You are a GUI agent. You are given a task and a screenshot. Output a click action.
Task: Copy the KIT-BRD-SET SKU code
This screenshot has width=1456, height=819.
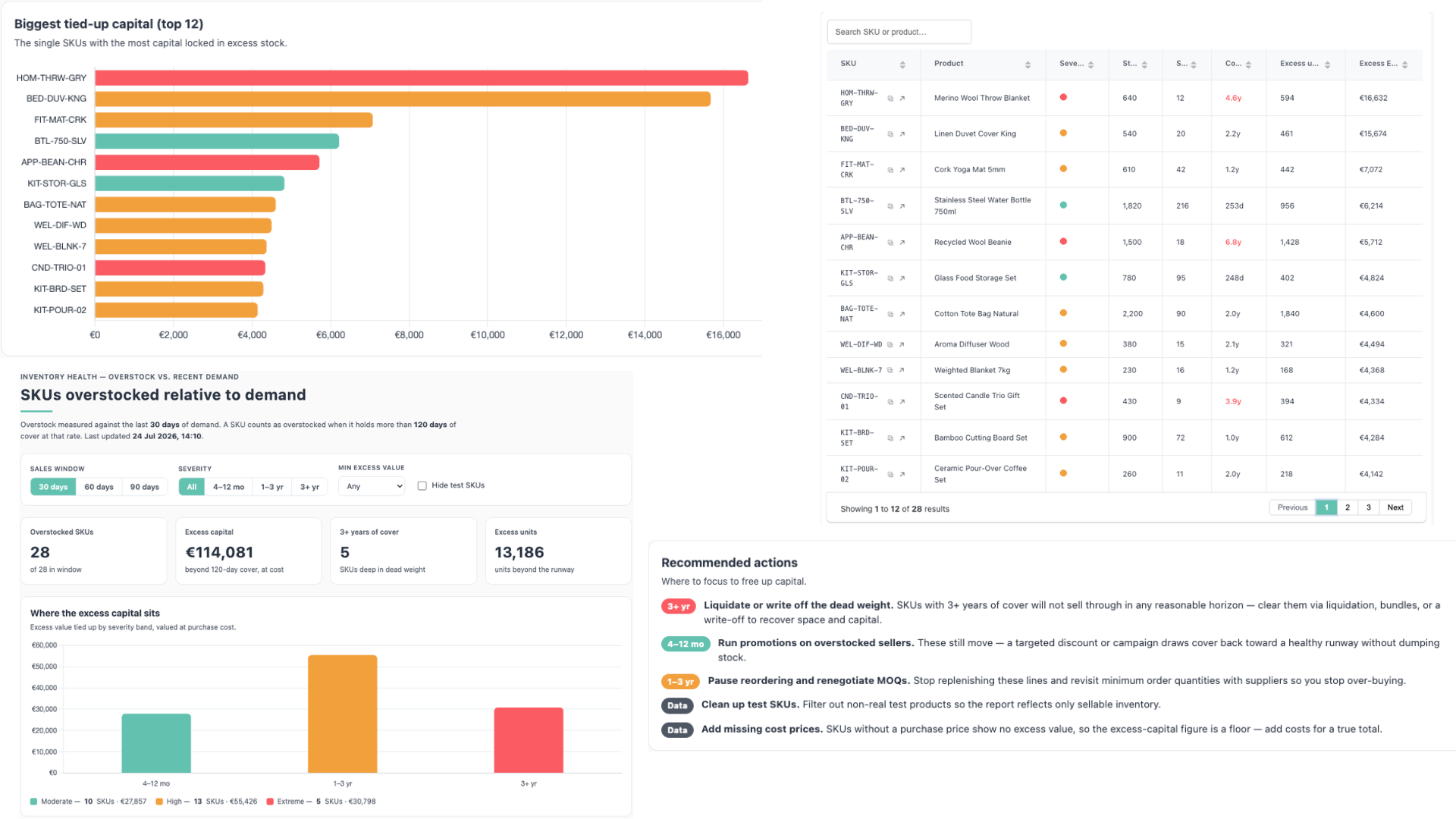(890, 438)
